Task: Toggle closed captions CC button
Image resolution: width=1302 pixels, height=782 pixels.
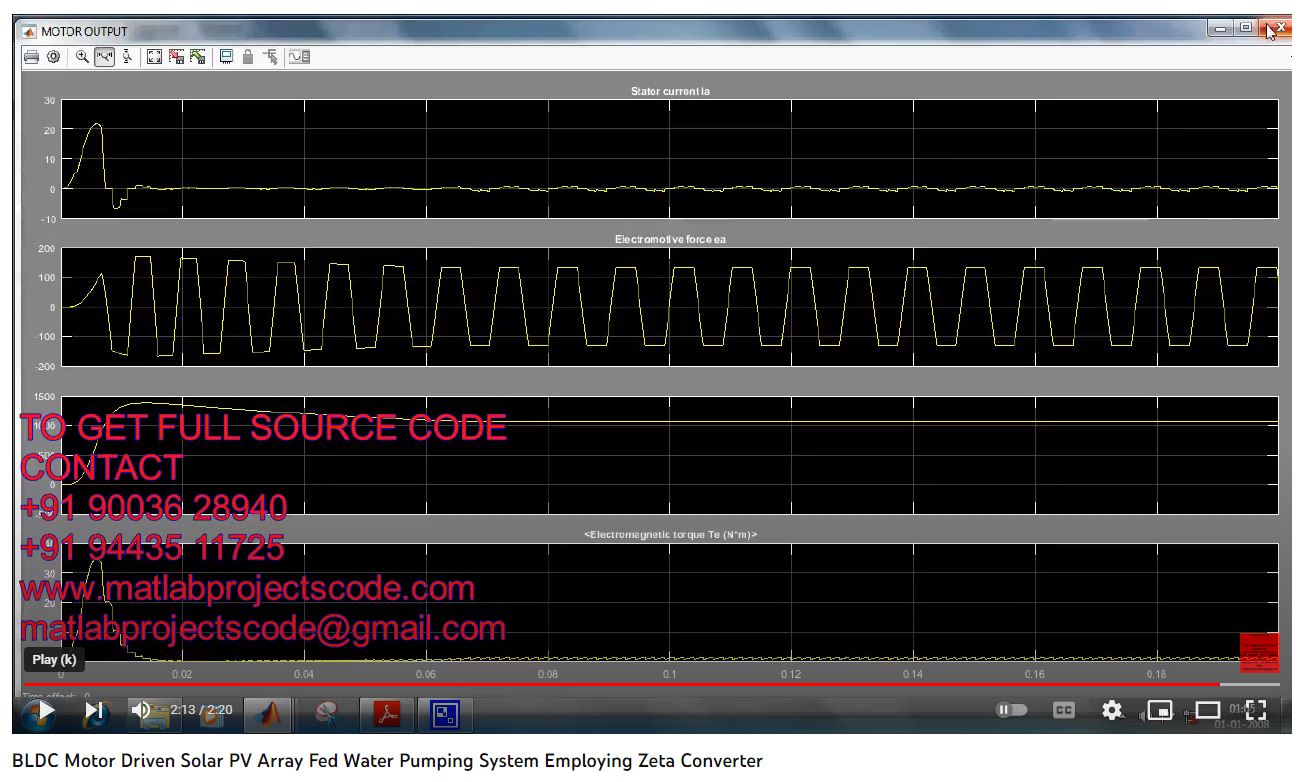Action: 1064,710
